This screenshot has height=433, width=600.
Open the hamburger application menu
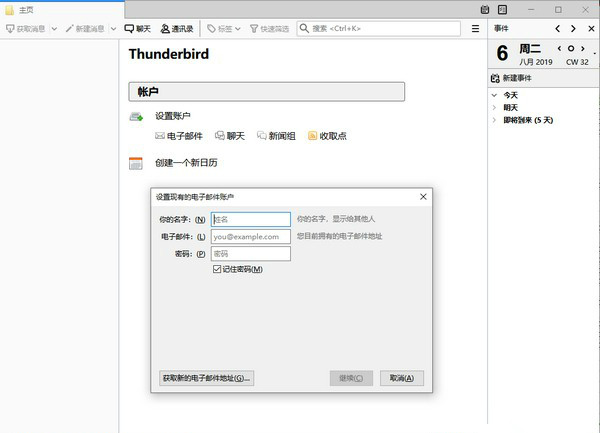coord(476,29)
